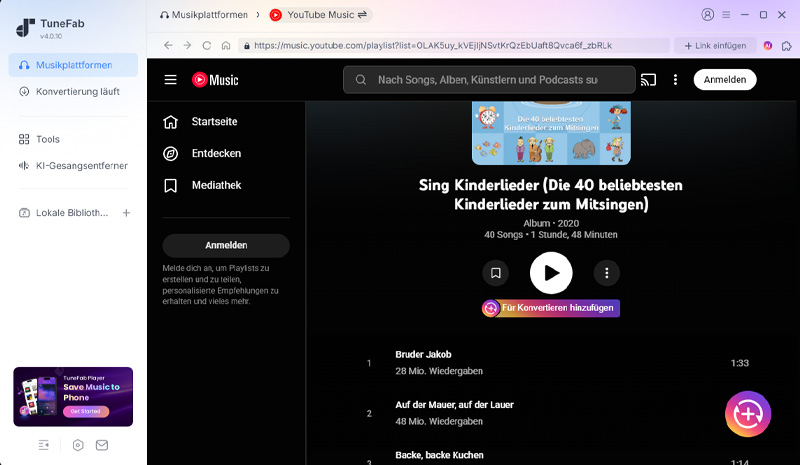
Task: Click Anmelden button in top right
Action: [x=724, y=80]
